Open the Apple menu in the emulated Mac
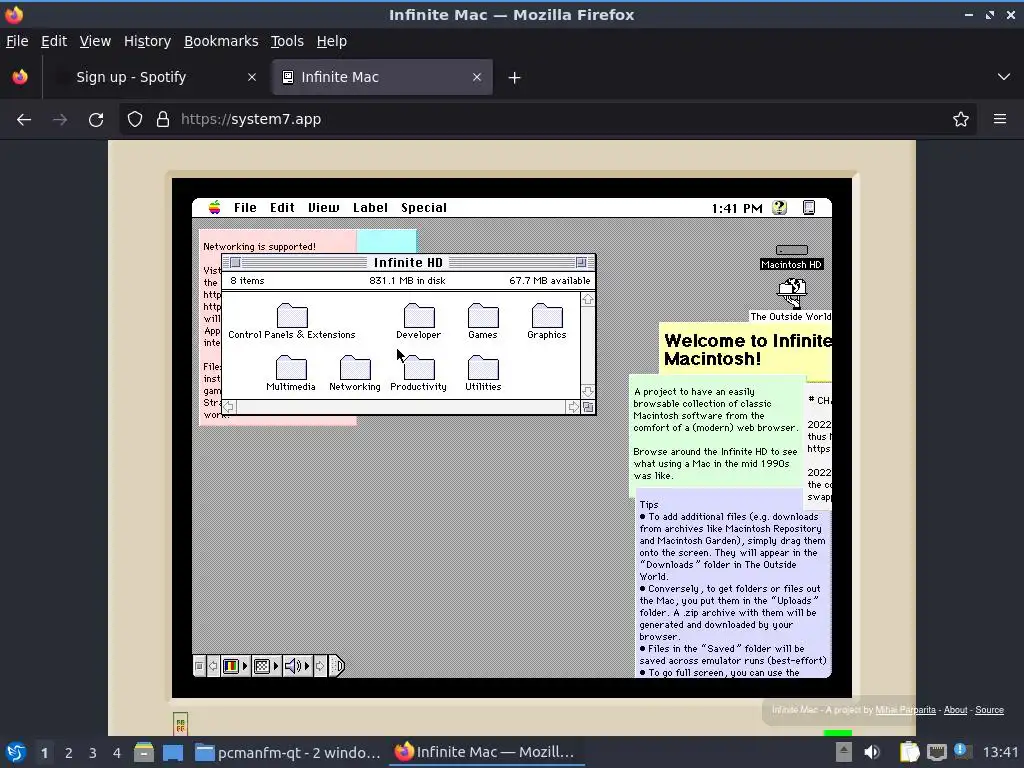Image resolution: width=1024 pixels, height=768 pixels. pyautogui.click(x=214, y=208)
